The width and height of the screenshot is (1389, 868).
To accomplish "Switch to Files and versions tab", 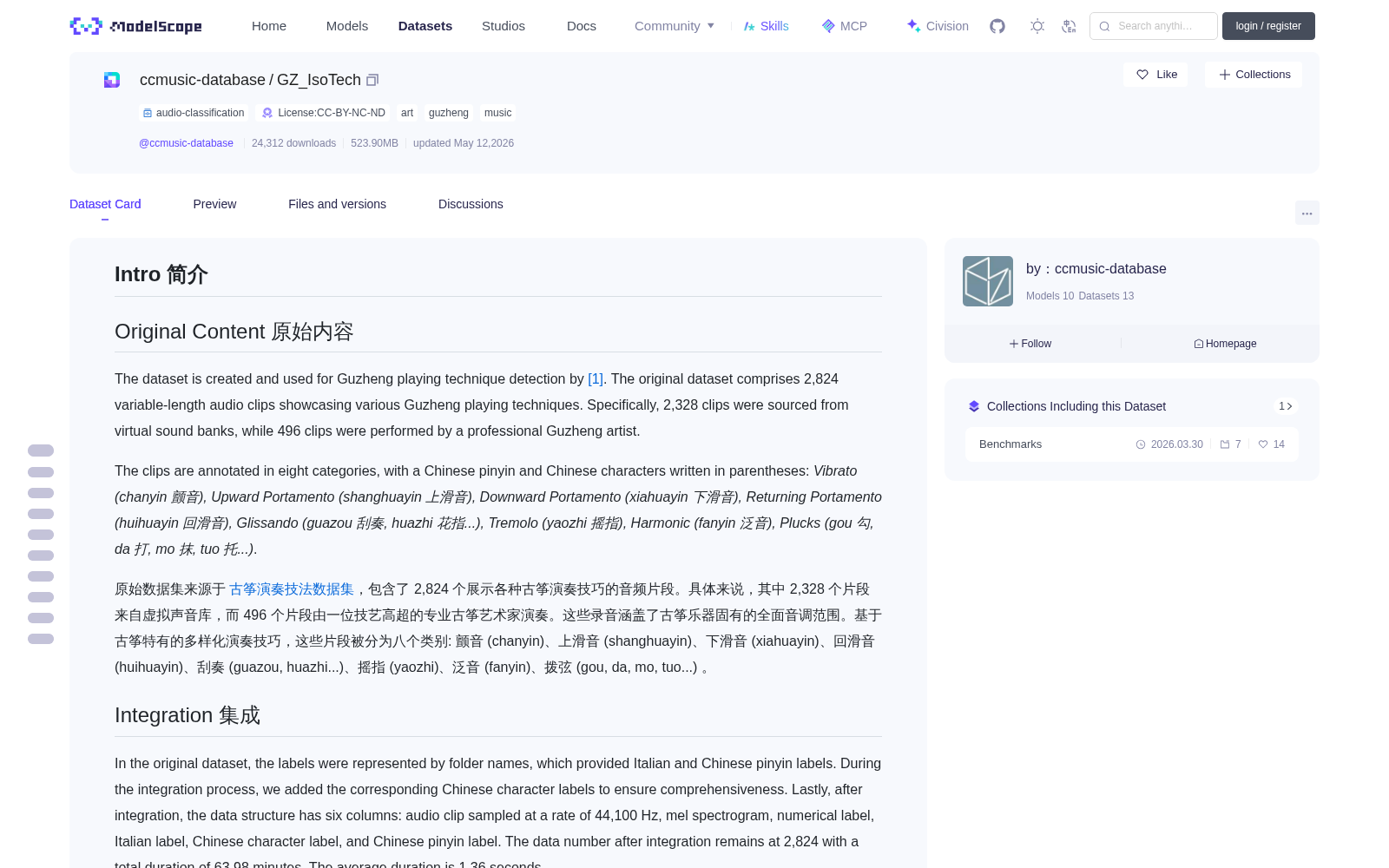I will pyautogui.click(x=337, y=204).
